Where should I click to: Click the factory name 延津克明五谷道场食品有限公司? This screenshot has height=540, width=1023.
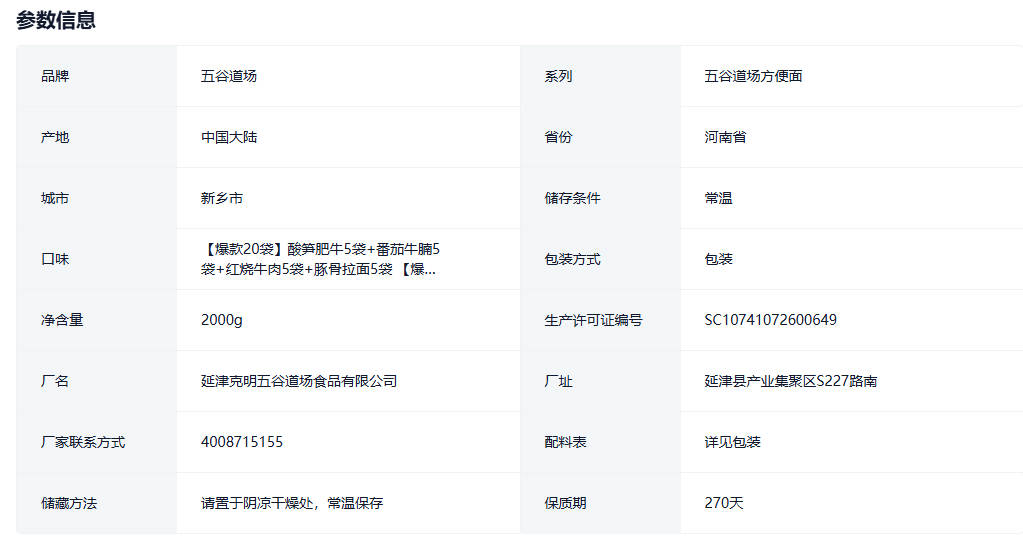299,381
